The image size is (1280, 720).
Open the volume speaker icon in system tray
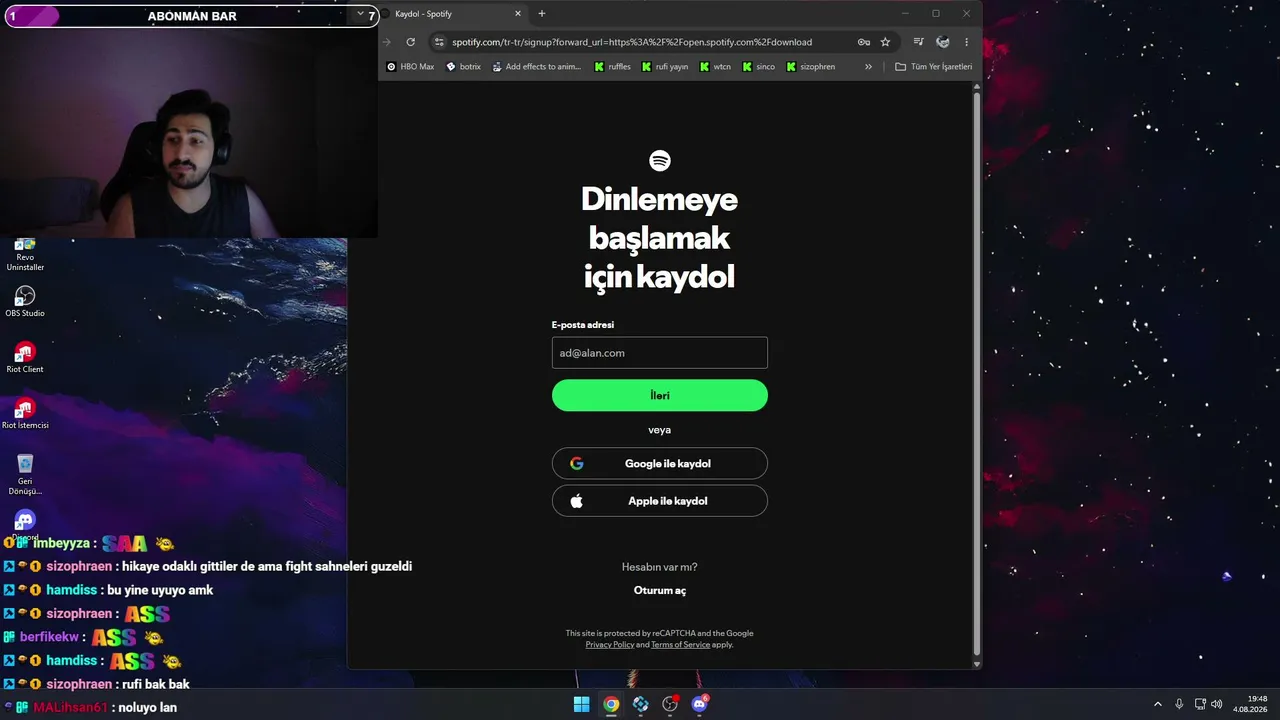pyautogui.click(x=1217, y=704)
